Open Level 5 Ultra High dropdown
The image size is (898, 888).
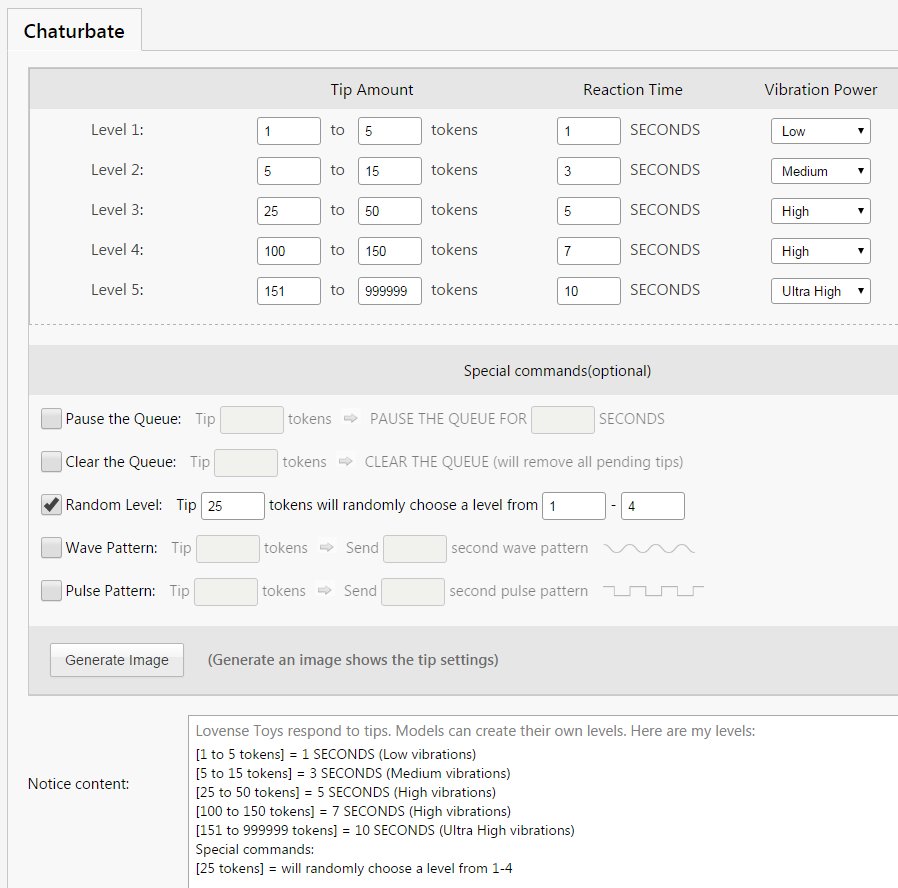pos(821,291)
